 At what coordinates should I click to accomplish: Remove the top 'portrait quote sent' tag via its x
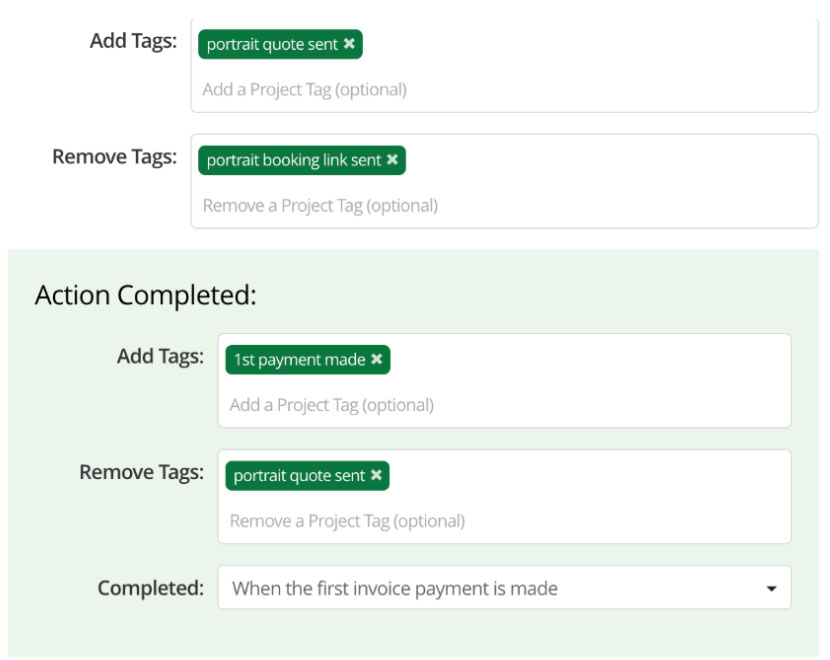coord(349,44)
